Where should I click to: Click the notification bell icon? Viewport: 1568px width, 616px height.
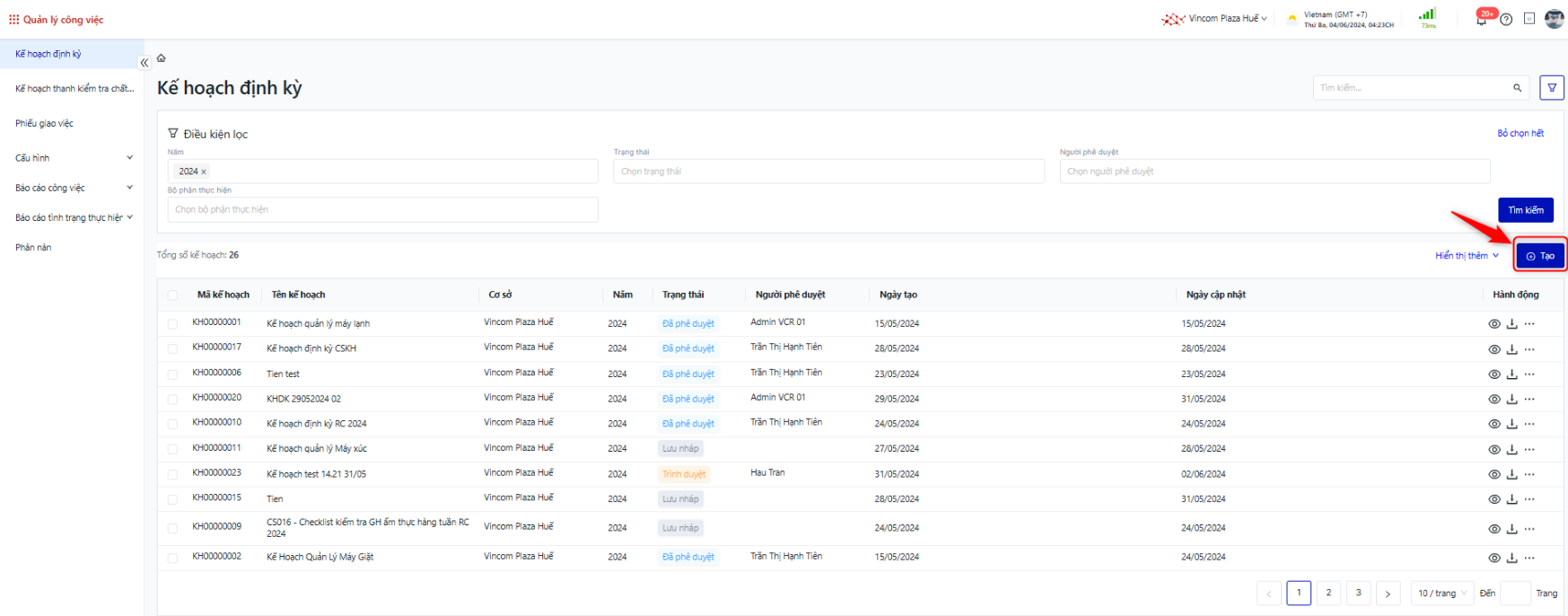[1481, 19]
